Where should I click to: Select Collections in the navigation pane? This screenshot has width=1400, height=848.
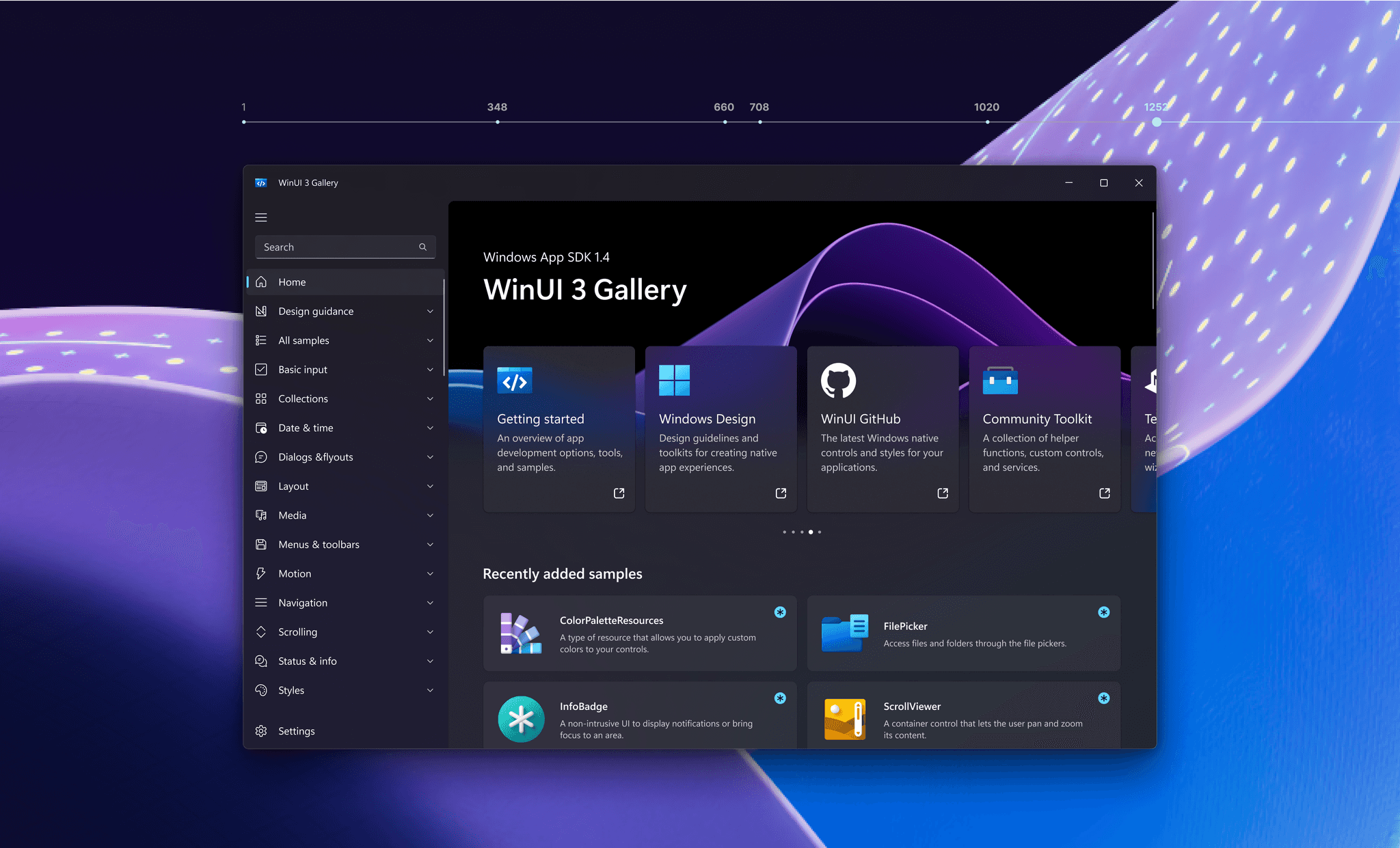pyautogui.click(x=304, y=398)
